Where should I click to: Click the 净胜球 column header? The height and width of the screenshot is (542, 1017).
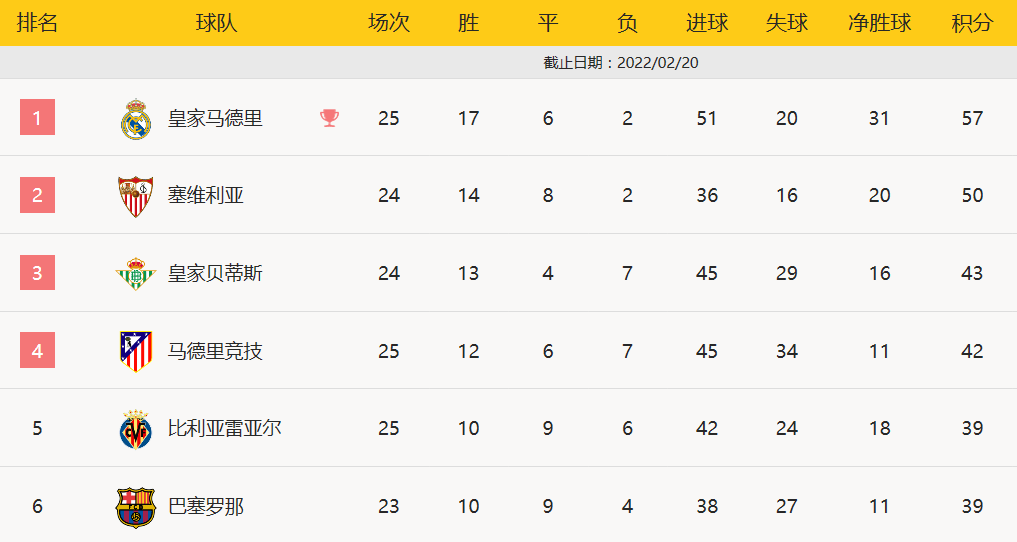879,23
